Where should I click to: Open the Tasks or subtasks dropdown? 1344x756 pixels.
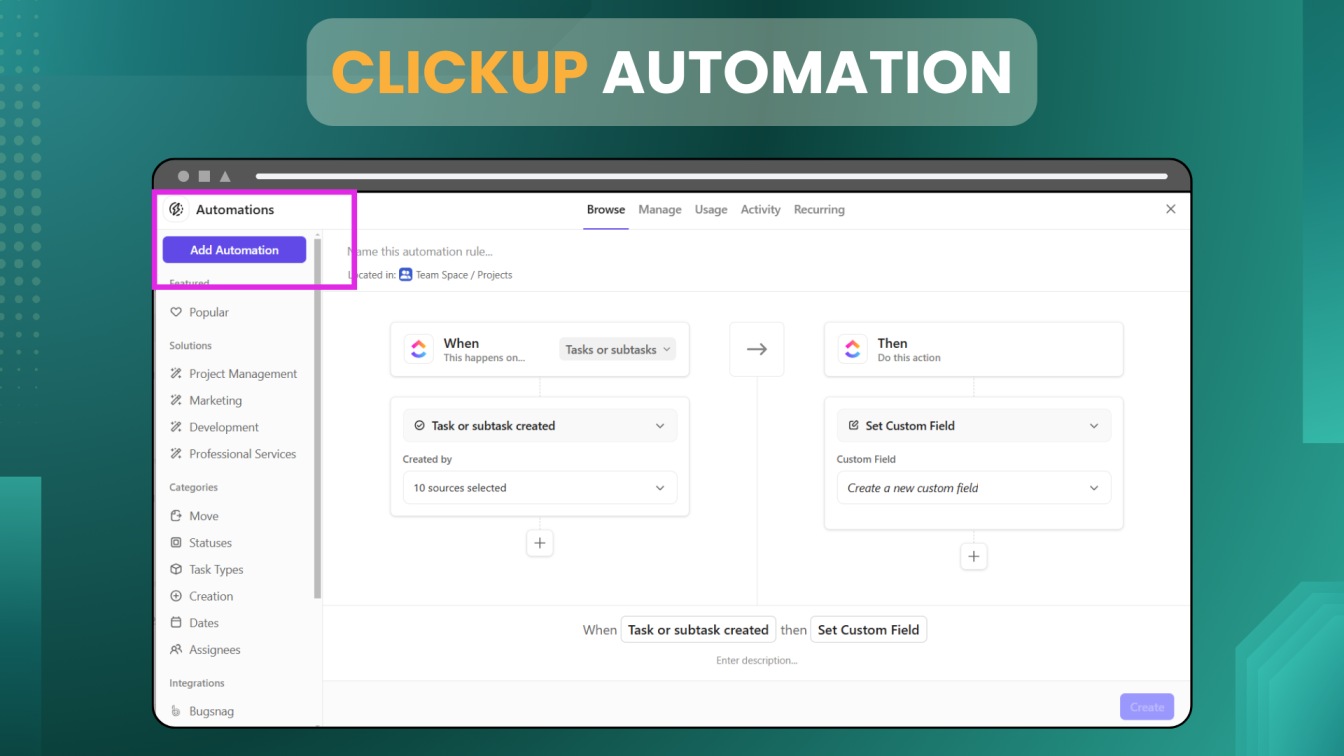pos(617,349)
